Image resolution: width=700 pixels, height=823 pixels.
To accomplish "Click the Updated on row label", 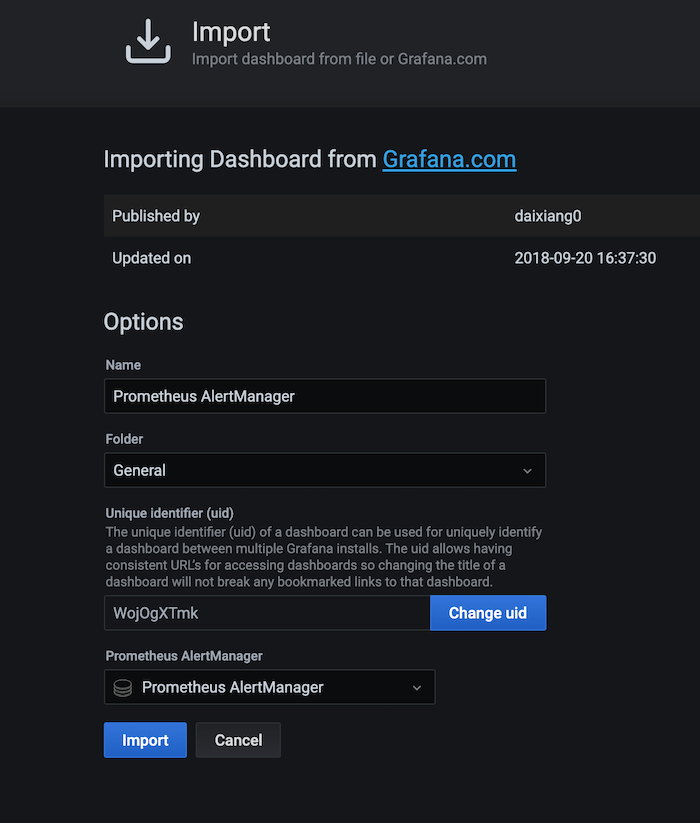I will tap(151, 258).
